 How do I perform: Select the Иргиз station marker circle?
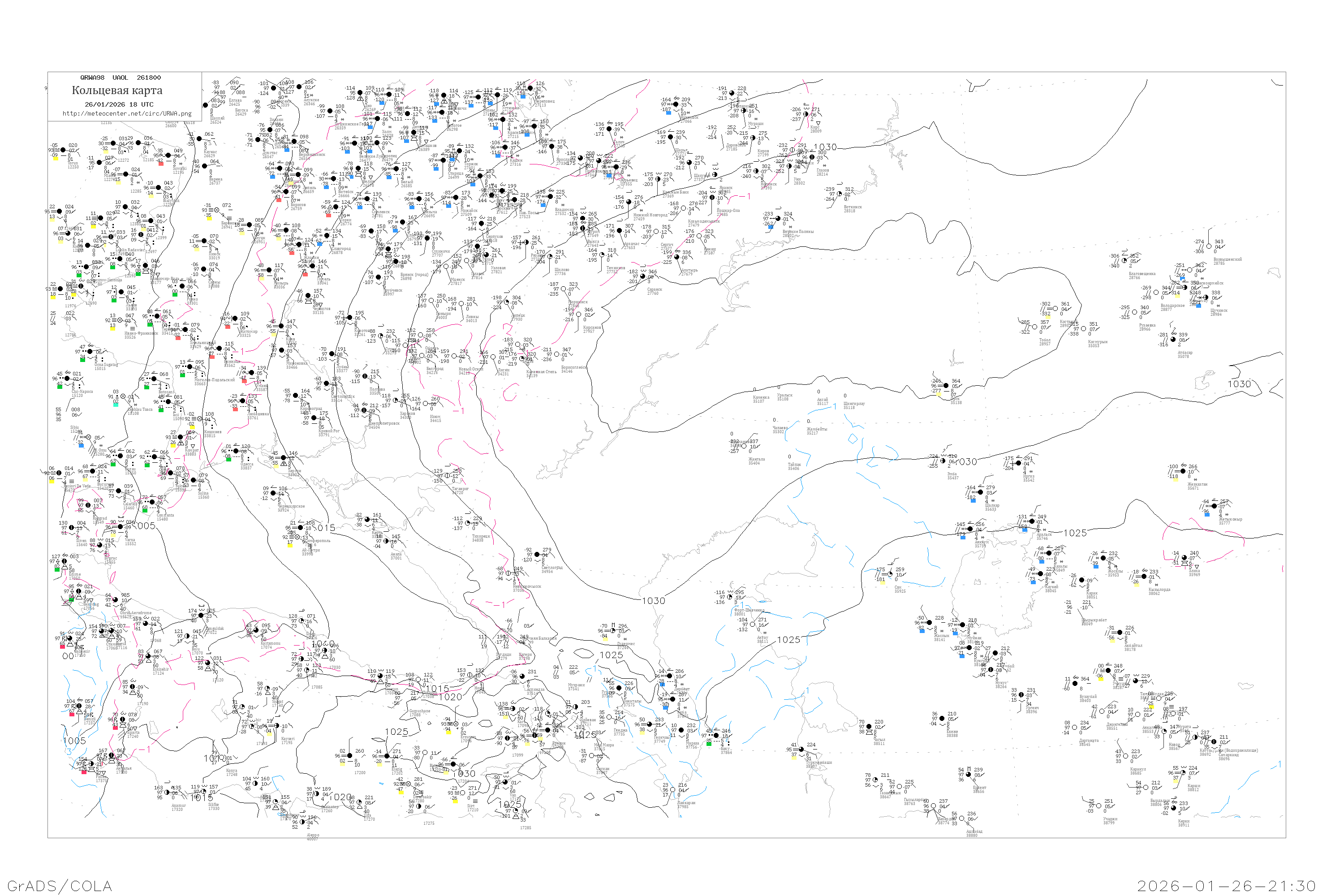tap(1018, 463)
